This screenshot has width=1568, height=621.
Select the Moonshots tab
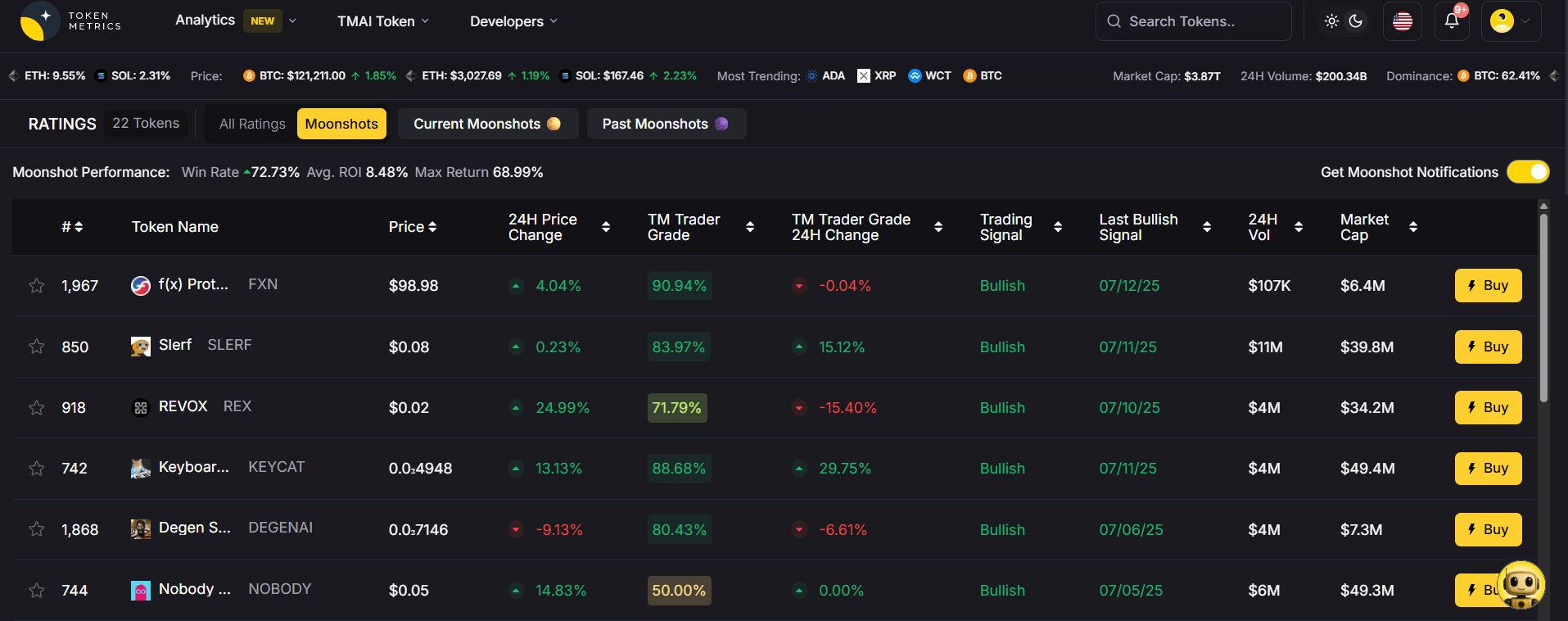point(341,124)
